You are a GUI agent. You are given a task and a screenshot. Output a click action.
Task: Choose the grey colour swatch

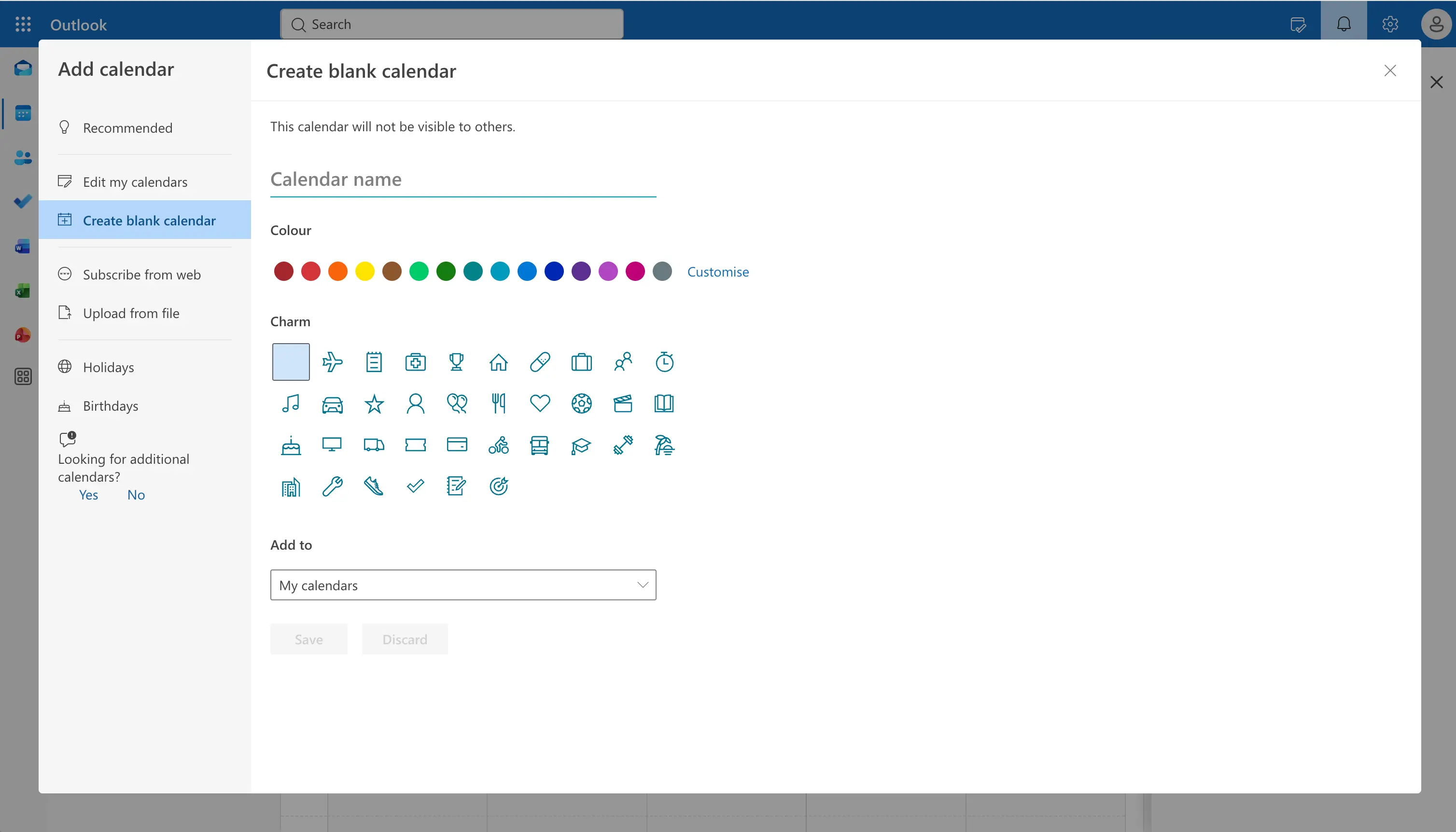(x=662, y=271)
